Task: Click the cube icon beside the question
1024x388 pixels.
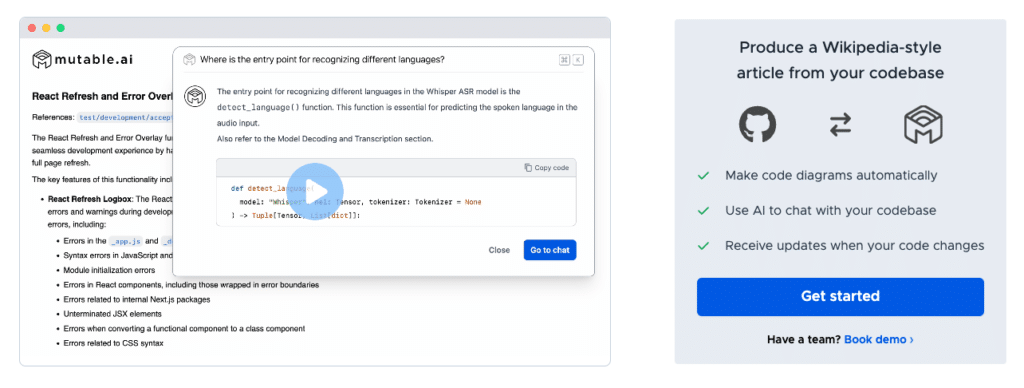Action: [189, 59]
